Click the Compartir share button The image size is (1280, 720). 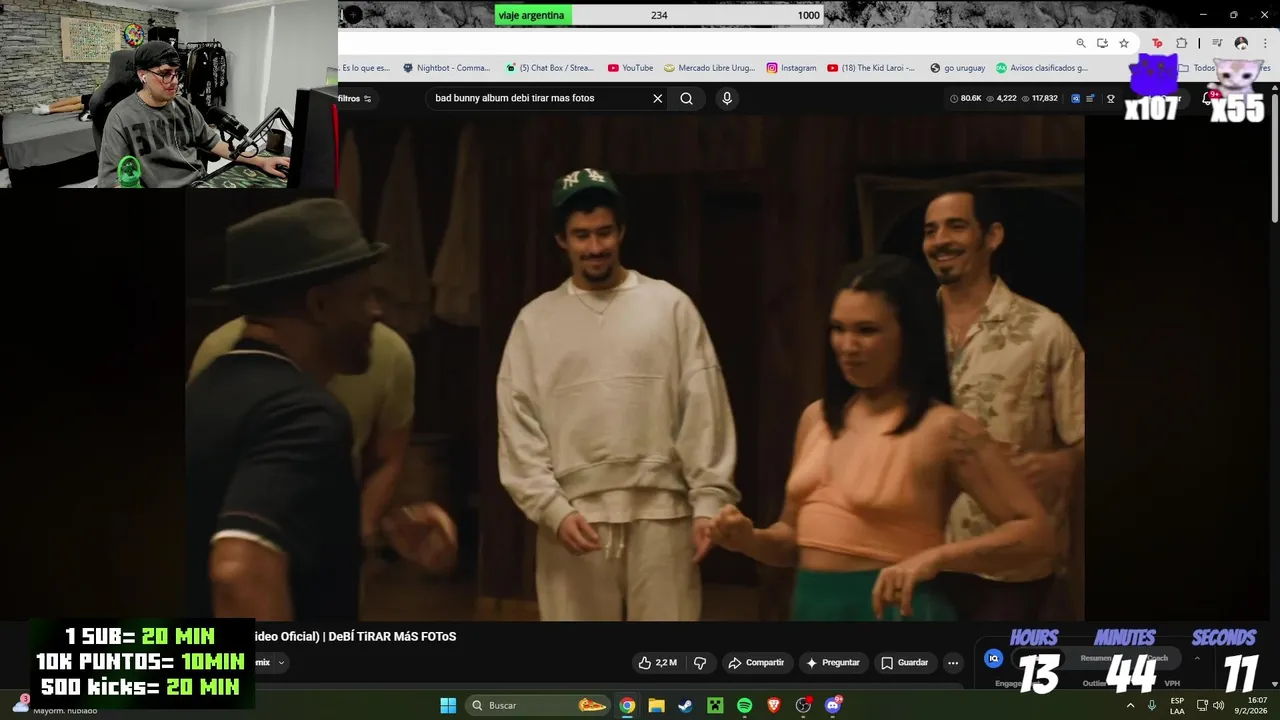pos(756,662)
